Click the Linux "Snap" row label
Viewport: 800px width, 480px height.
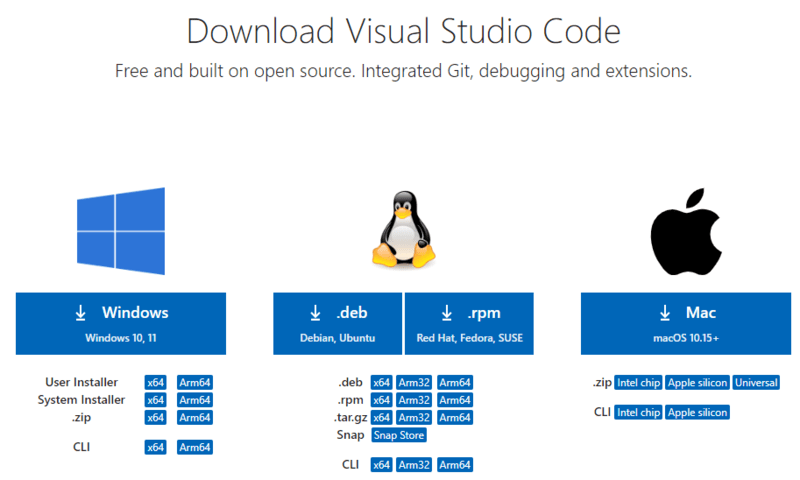350,435
